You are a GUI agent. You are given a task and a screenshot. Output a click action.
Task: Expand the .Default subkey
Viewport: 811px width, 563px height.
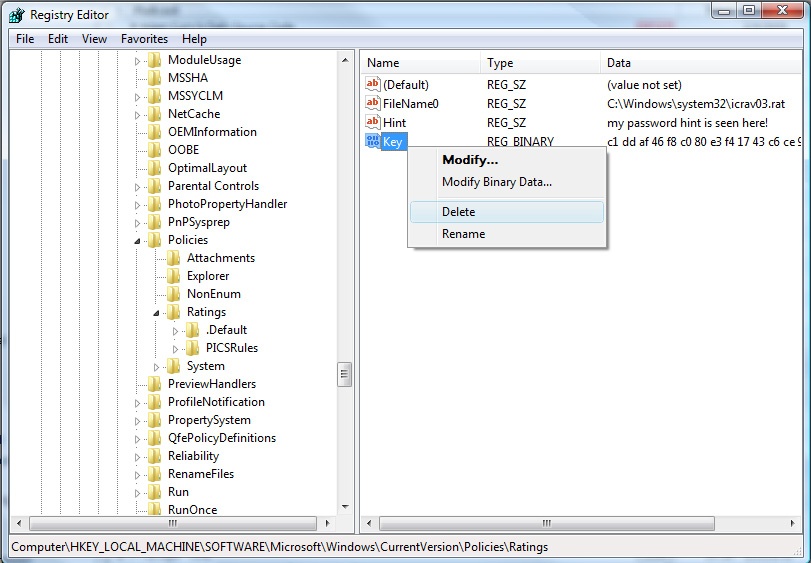(175, 331)
